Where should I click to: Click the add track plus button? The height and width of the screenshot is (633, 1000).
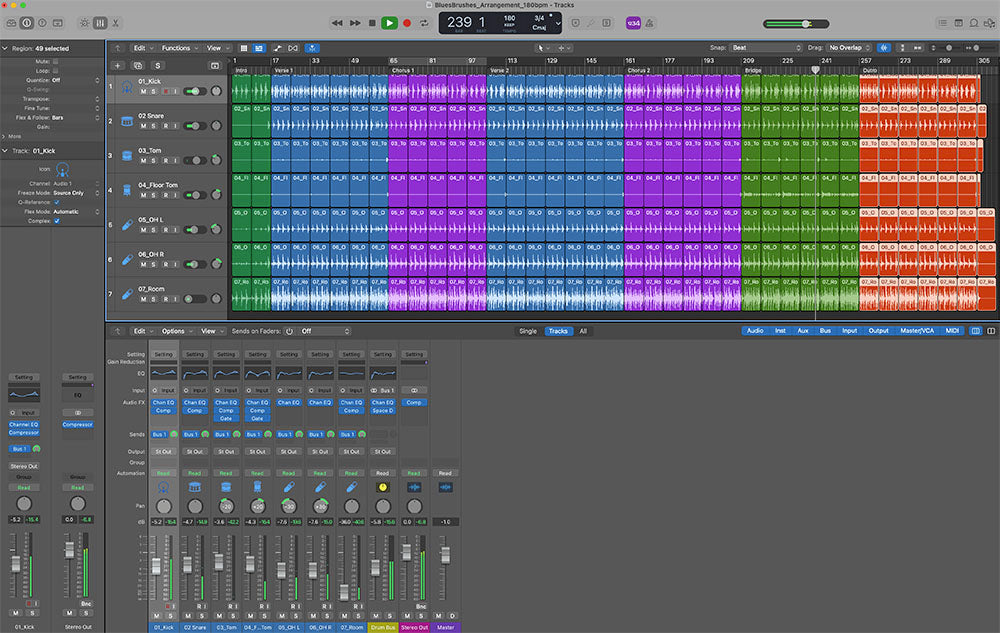[x=120, y=65]
